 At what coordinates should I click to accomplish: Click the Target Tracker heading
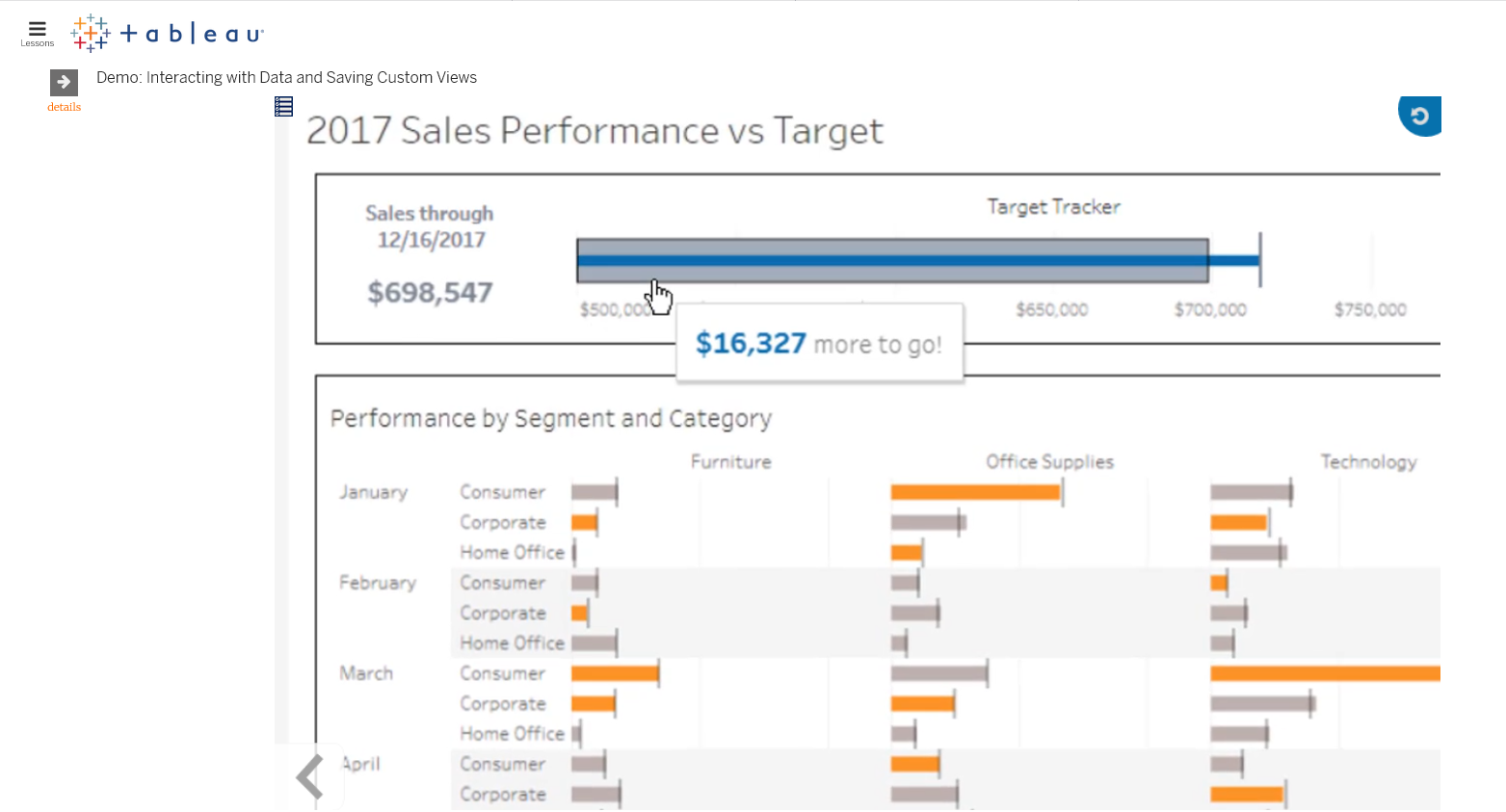[x=1053, y=206]
